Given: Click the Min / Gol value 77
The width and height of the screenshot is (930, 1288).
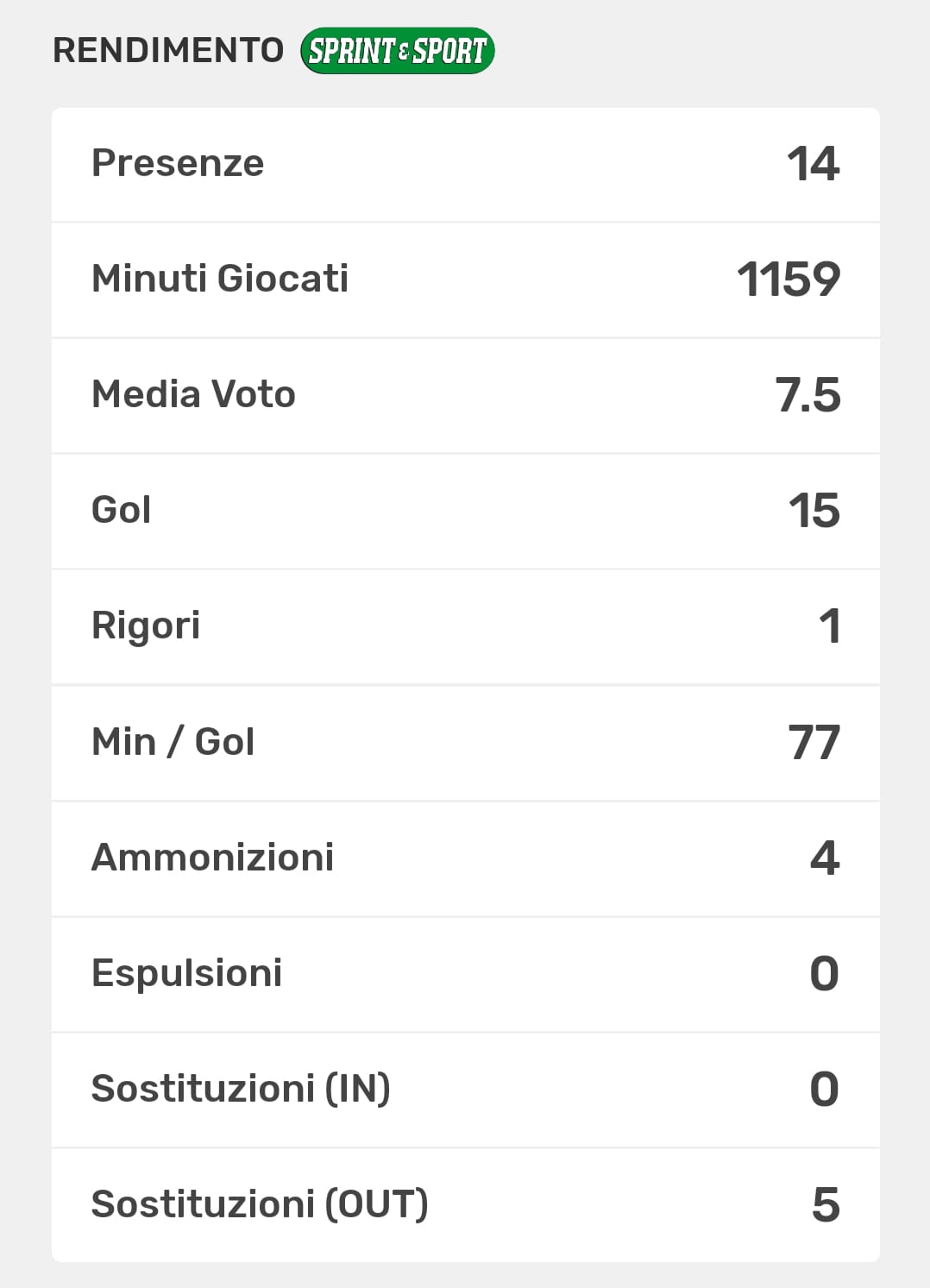Looking at the screenshot, I should click(x=814, y=743).
